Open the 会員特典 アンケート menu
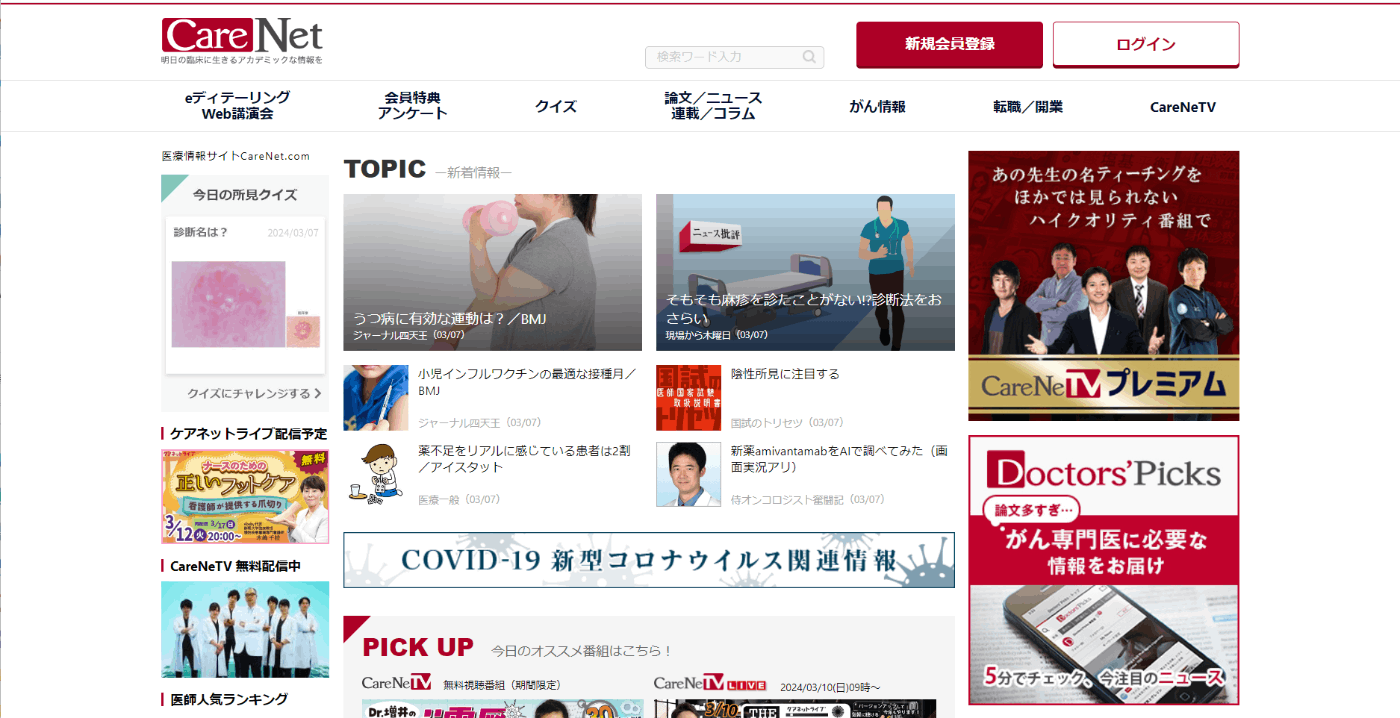 (x=413, y=106)
